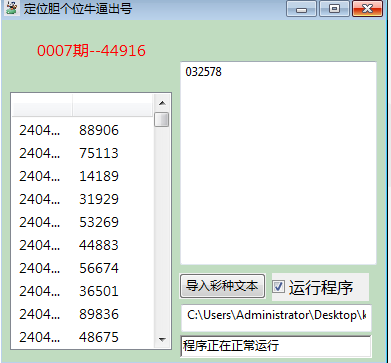The width and height of the screenshot is (391, 363).
Task: Click the red 0007期--44916 label
Action: tap(91, 51)
